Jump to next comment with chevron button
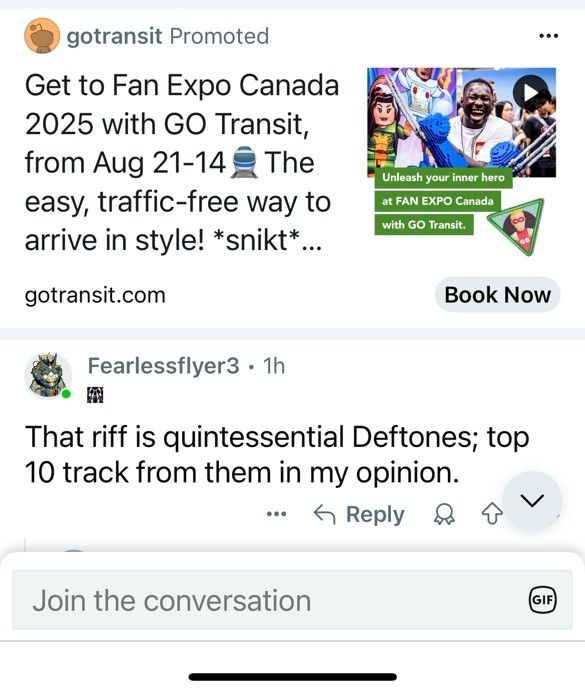585x693 pixels. point(532,501)
